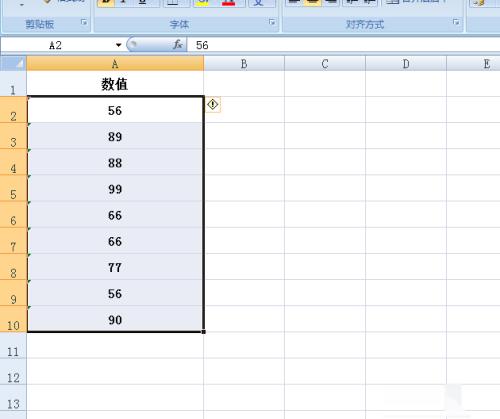The height and width of the screenshot is (419, 500).
Task: Select row 5 header
Action: (x=13, y=188)
